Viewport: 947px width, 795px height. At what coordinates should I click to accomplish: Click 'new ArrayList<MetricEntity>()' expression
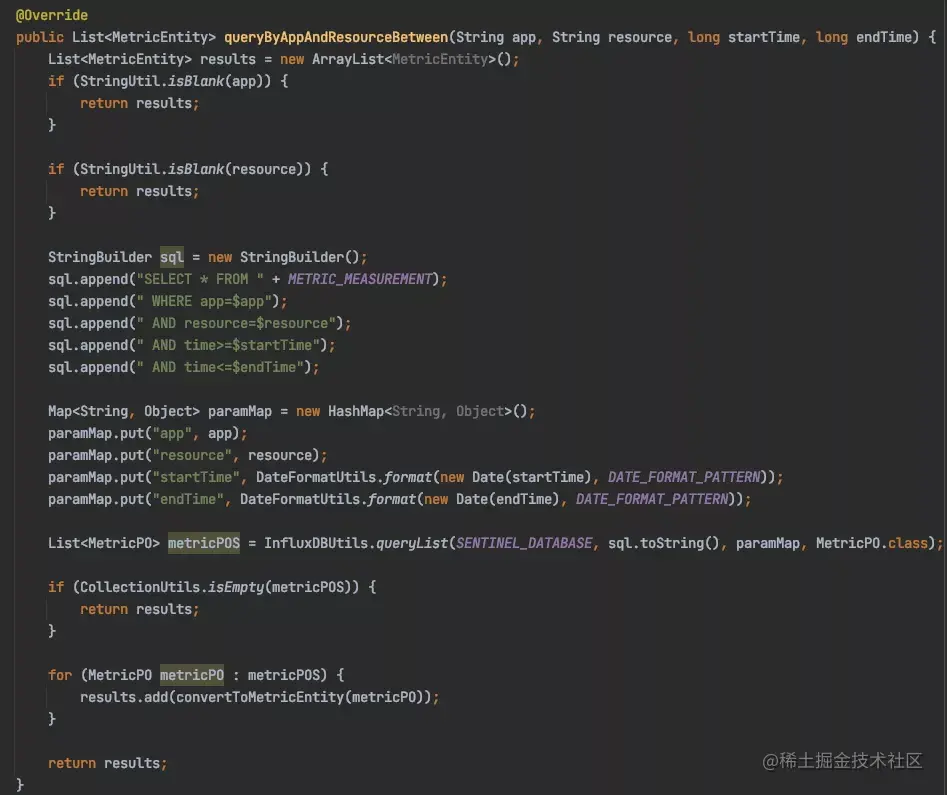[396, 59]
